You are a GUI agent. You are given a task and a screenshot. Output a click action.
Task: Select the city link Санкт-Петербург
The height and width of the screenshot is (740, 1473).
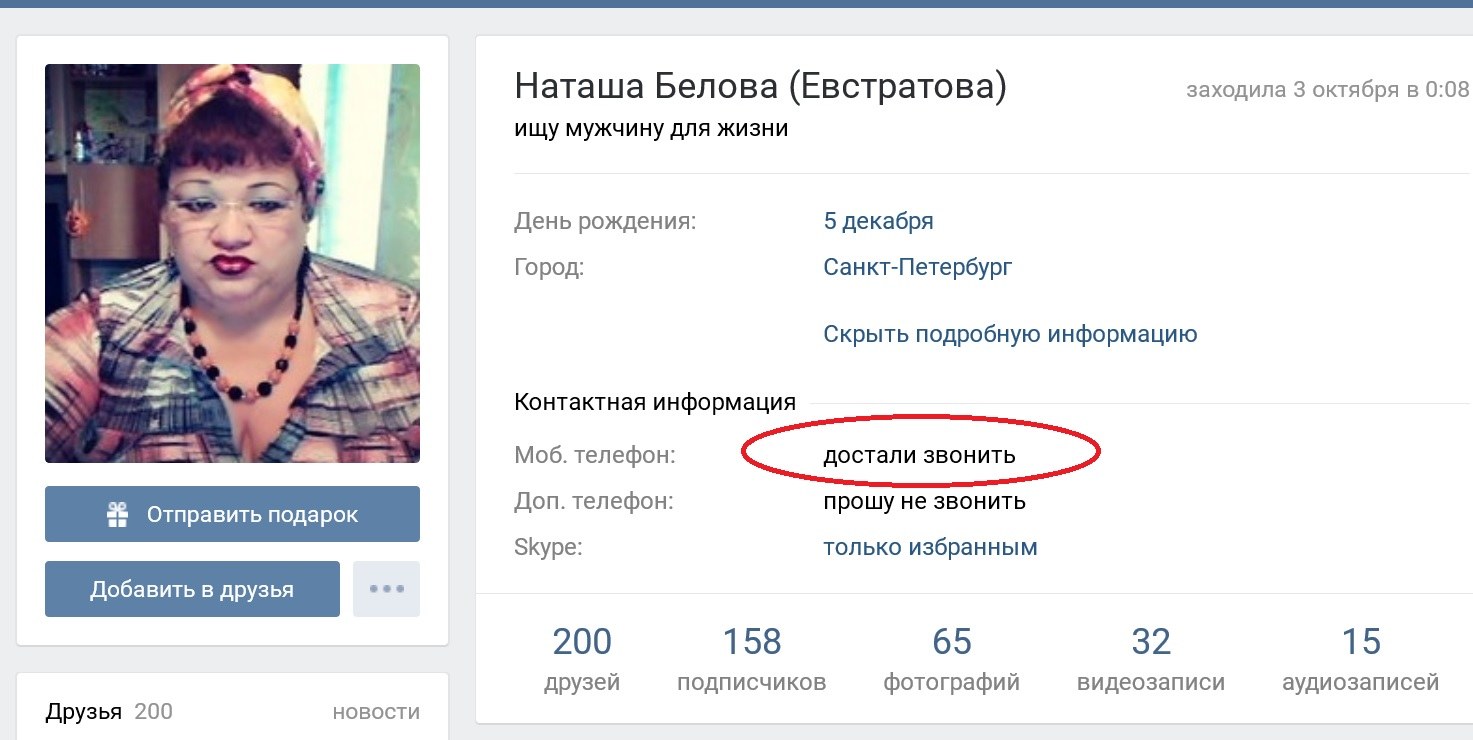click(917, 267)
